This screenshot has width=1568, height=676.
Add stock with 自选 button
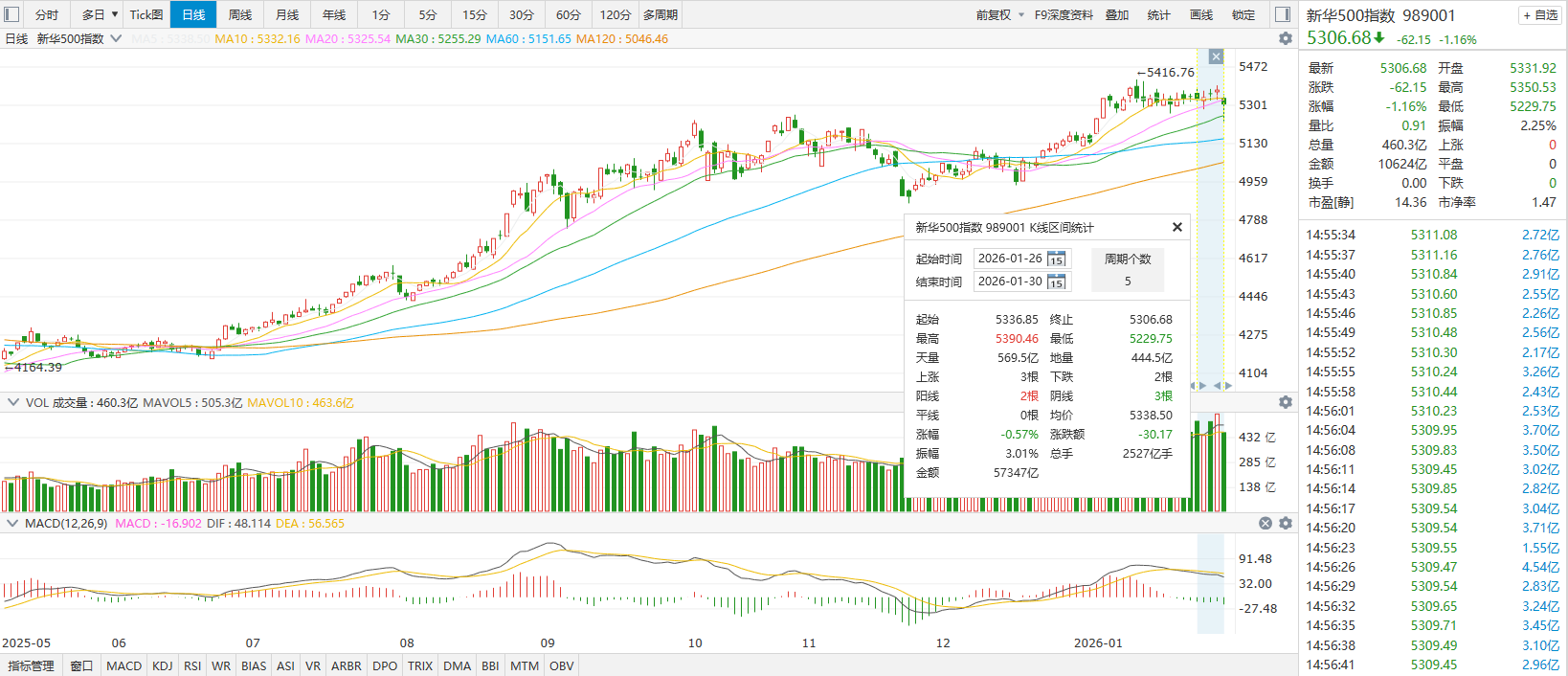click(x=1540, y=15)
